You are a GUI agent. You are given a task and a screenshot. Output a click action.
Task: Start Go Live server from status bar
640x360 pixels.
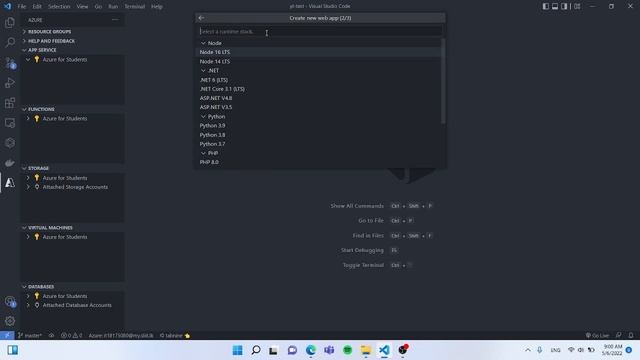point(597,336)
